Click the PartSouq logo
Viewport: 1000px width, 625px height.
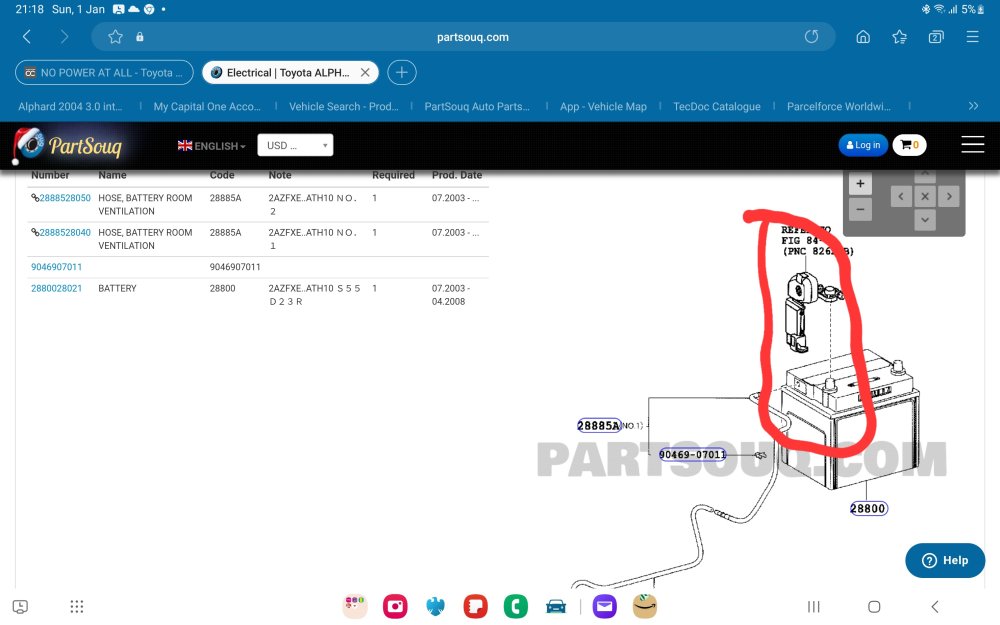pyautogui.click(x=69, y=145)
